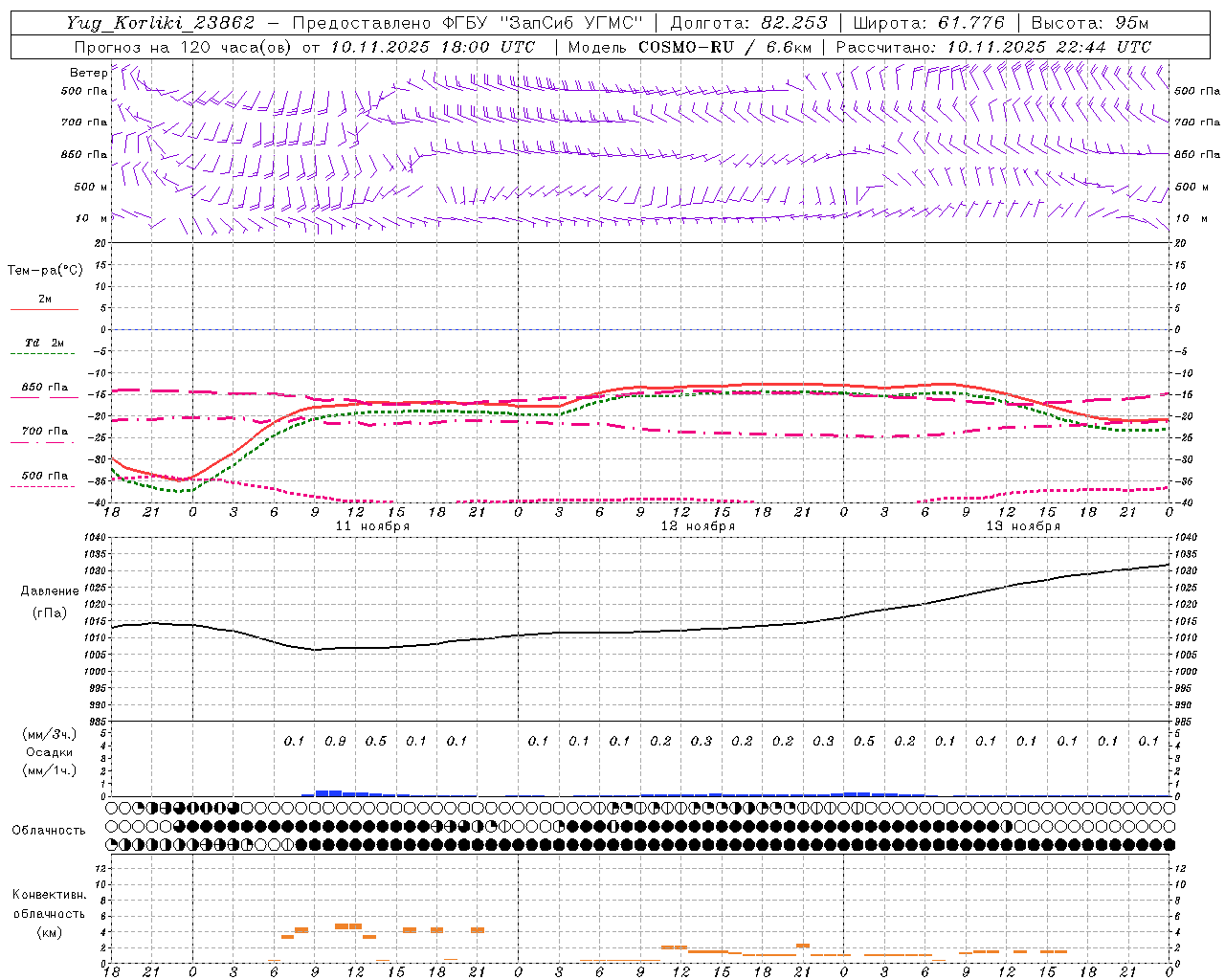
Task: Select the 13 ноября date label
Action: coord(1023,526)
